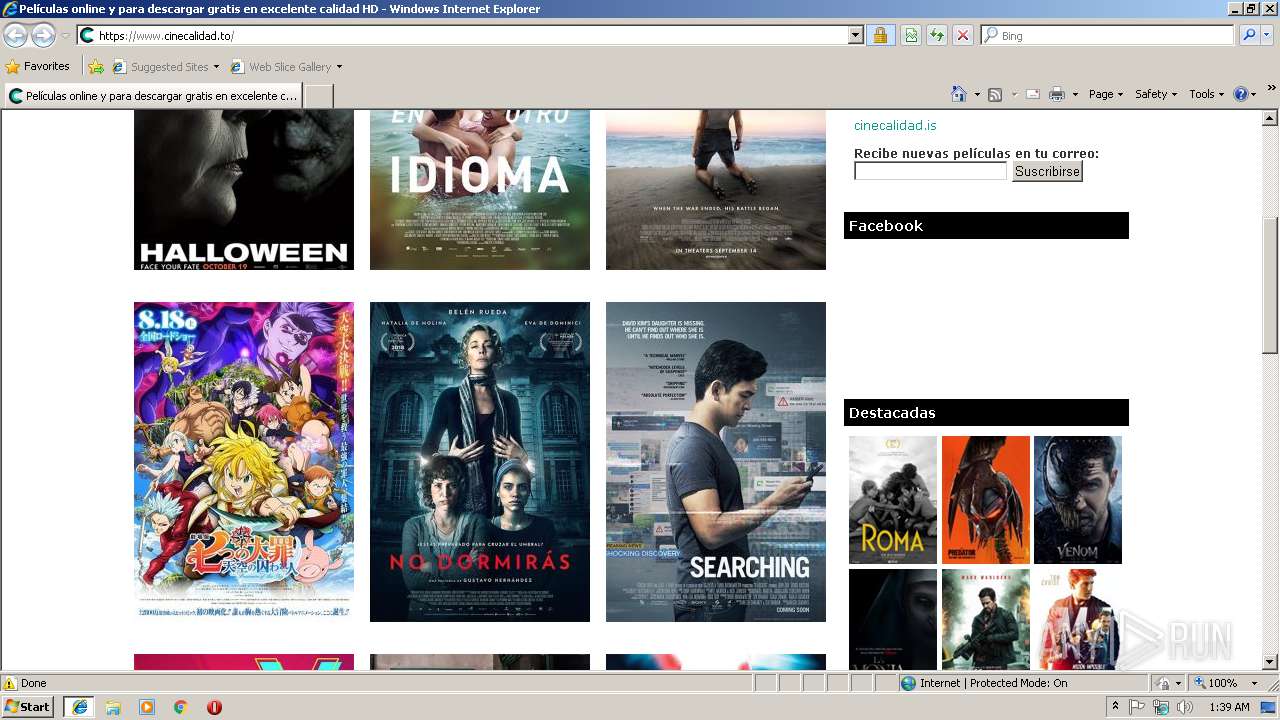Open the recent pages dropdown next to Forward
Screen dimensions: 1280x720
pos(65,36)
